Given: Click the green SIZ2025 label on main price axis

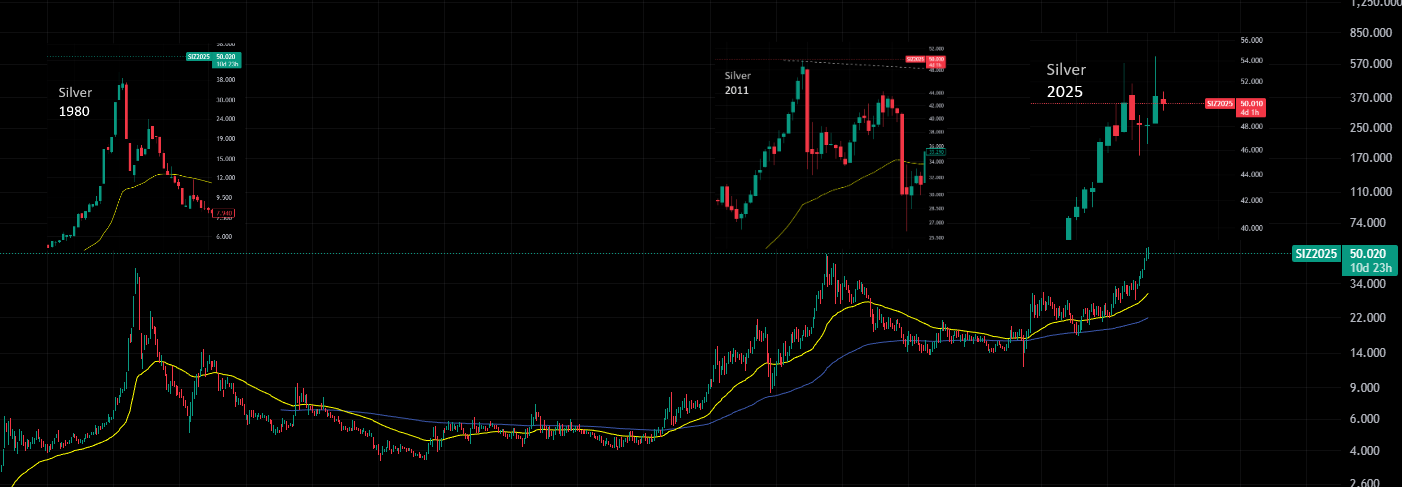Looking at the screenshot, I should tap(1316, 254).
